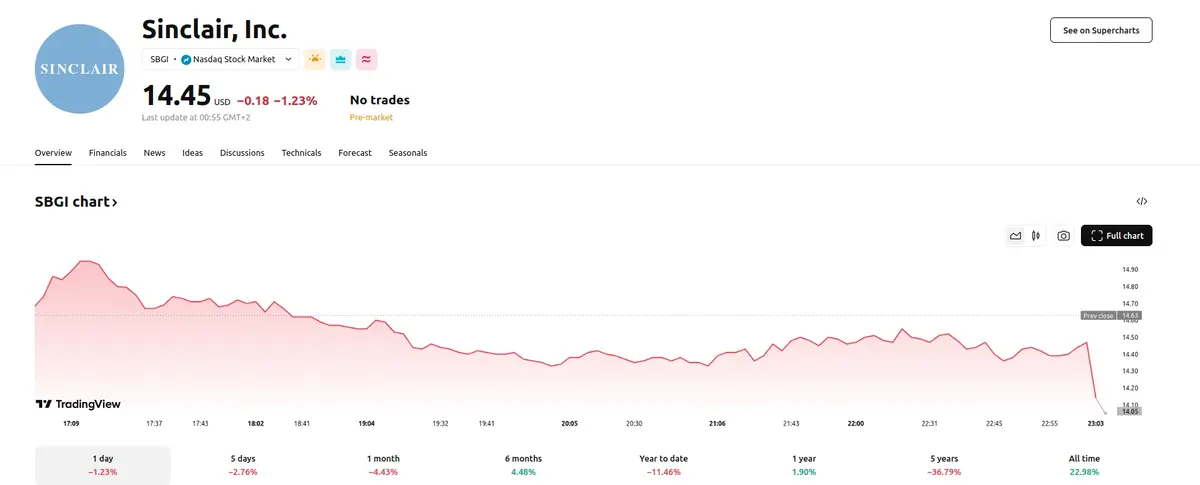Image resolution: width=1200 pixels, height=485 pixels.
Task: Switch chart to candlestick style
Action: [1036, 236]
